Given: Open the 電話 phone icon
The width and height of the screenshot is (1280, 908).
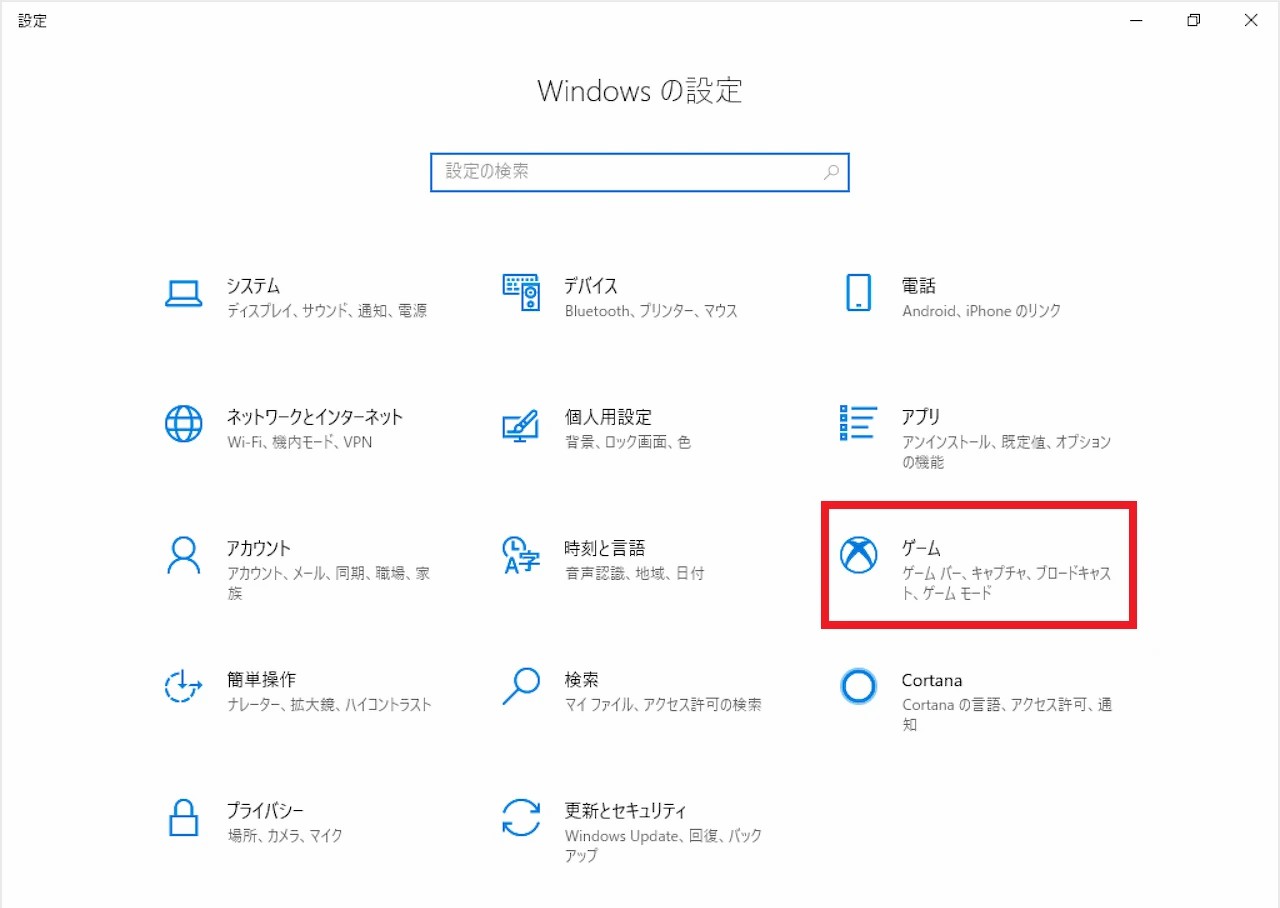Looking at the screenshot, I should click(859, 293).
